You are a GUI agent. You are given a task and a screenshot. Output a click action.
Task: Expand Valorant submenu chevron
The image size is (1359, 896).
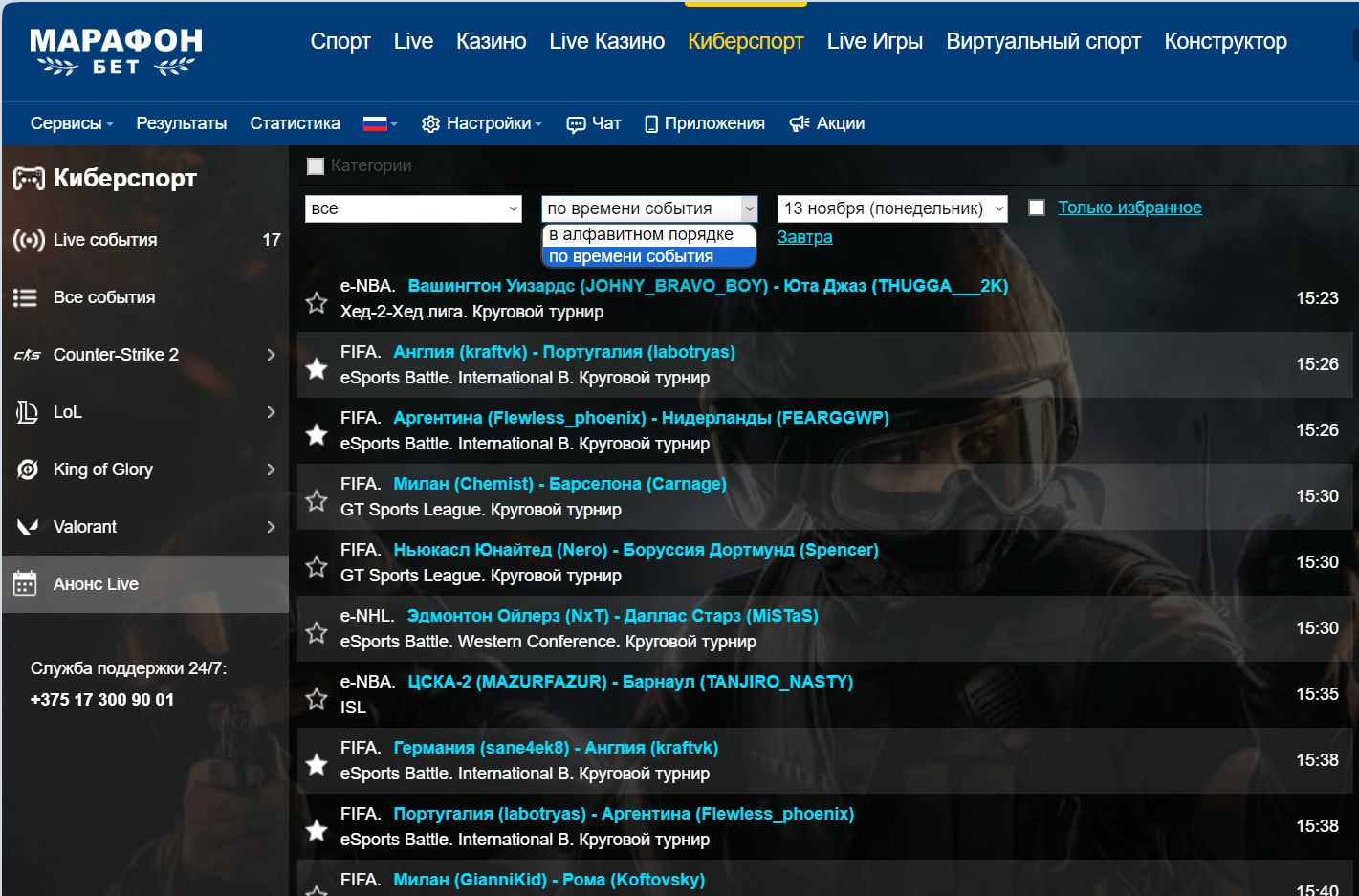[271, 527]
